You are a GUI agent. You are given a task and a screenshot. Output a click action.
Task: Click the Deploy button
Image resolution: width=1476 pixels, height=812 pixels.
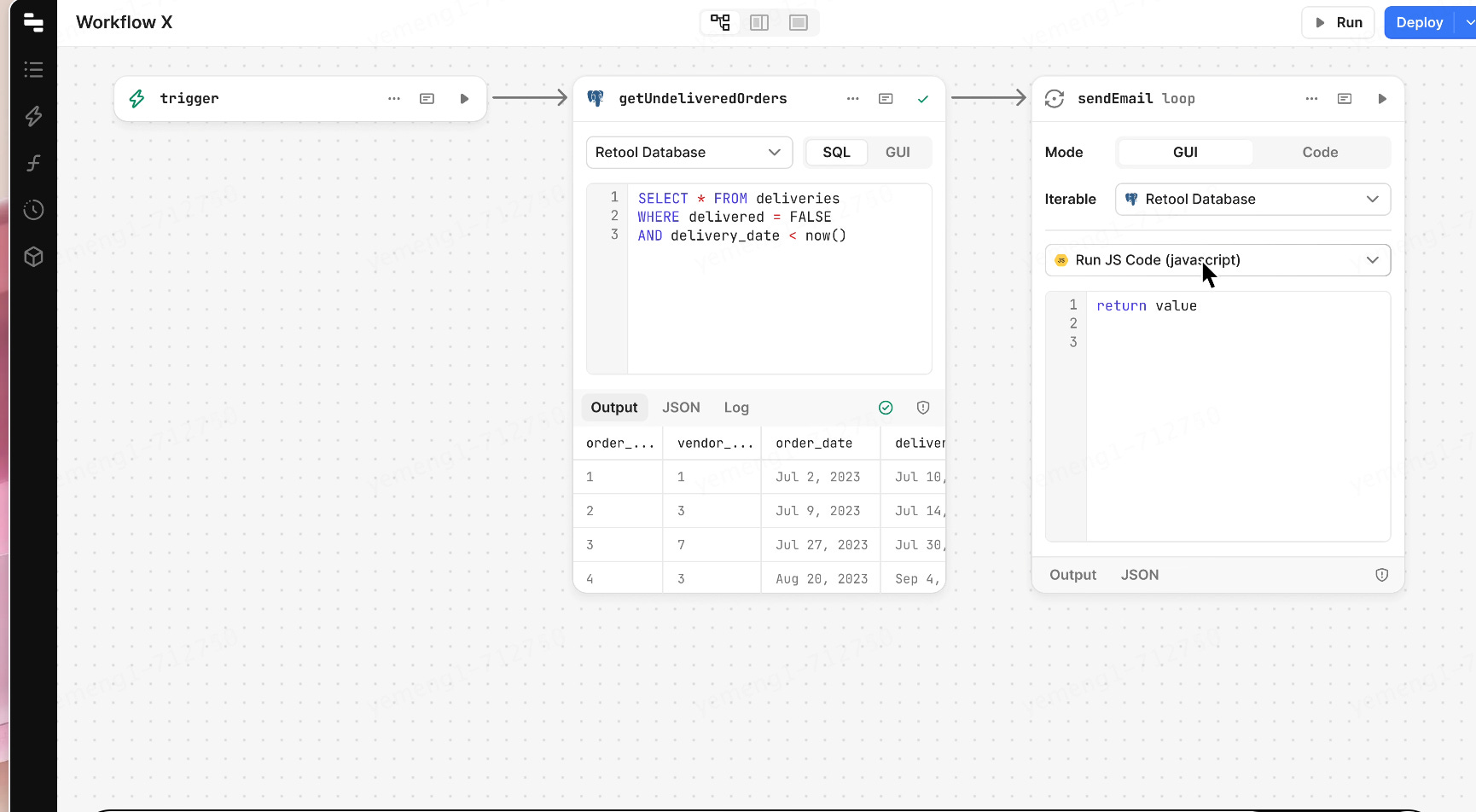coord(1420,22)
